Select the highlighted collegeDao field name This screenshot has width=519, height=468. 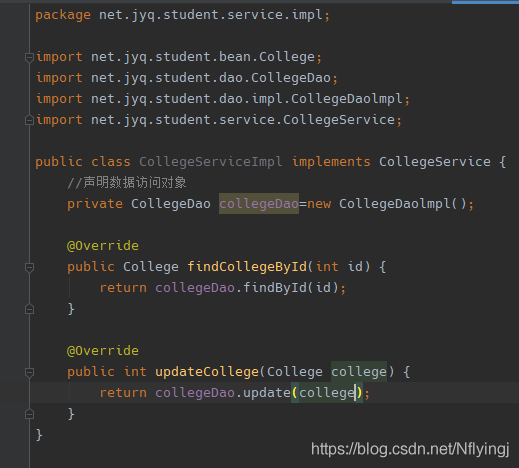point(259,204)
